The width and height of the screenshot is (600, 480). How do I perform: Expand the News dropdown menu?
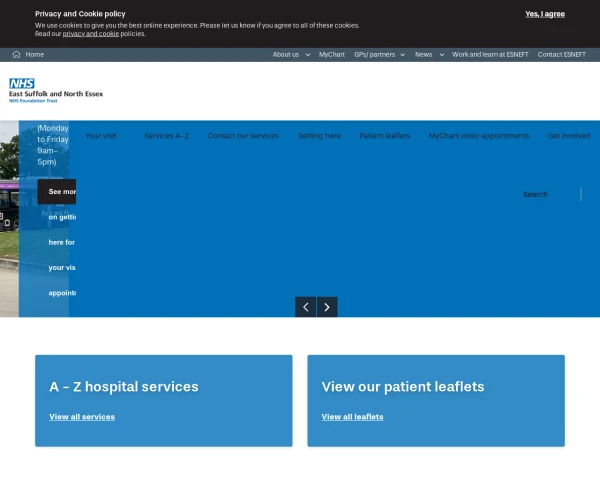(x=440, y=55)
